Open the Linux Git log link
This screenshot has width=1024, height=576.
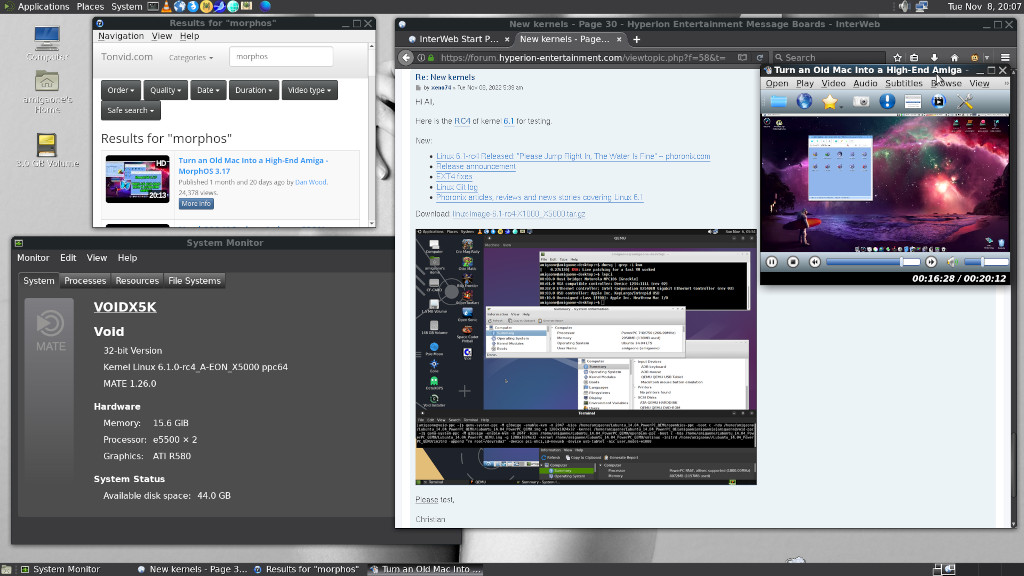(x=456, y=187)
